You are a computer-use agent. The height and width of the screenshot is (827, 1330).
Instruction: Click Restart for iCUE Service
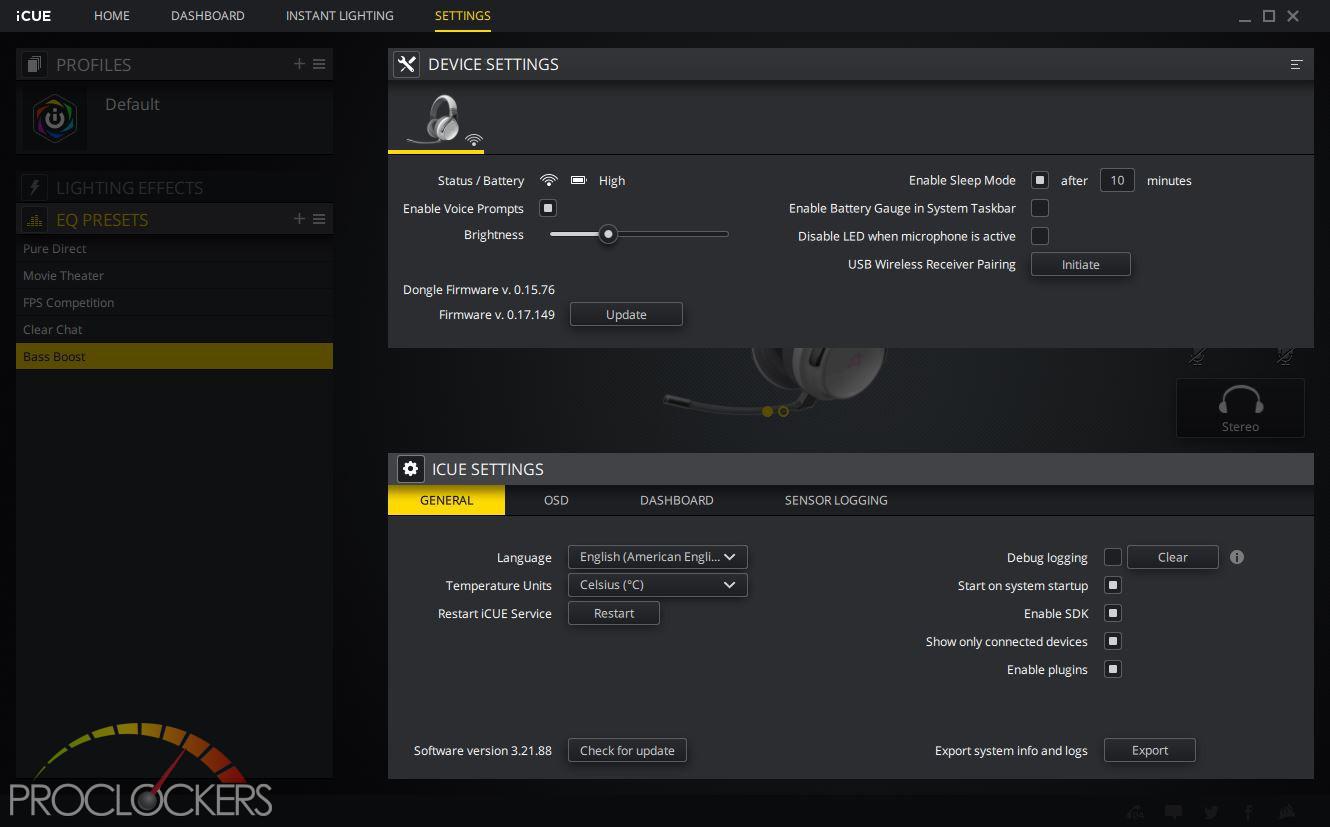614,613
